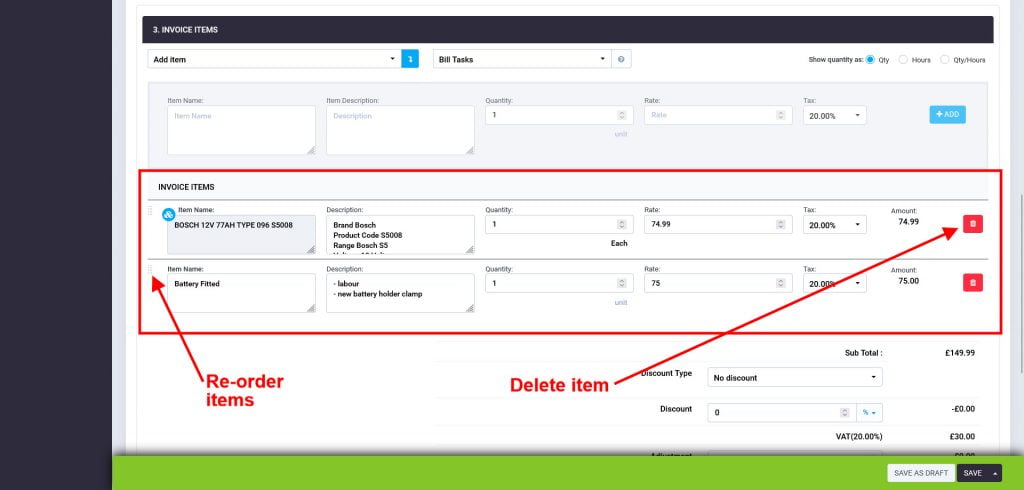Screen dimensions: 1024x490
Task: Adjust the new item Rate stepper
Action: point(780,115)
